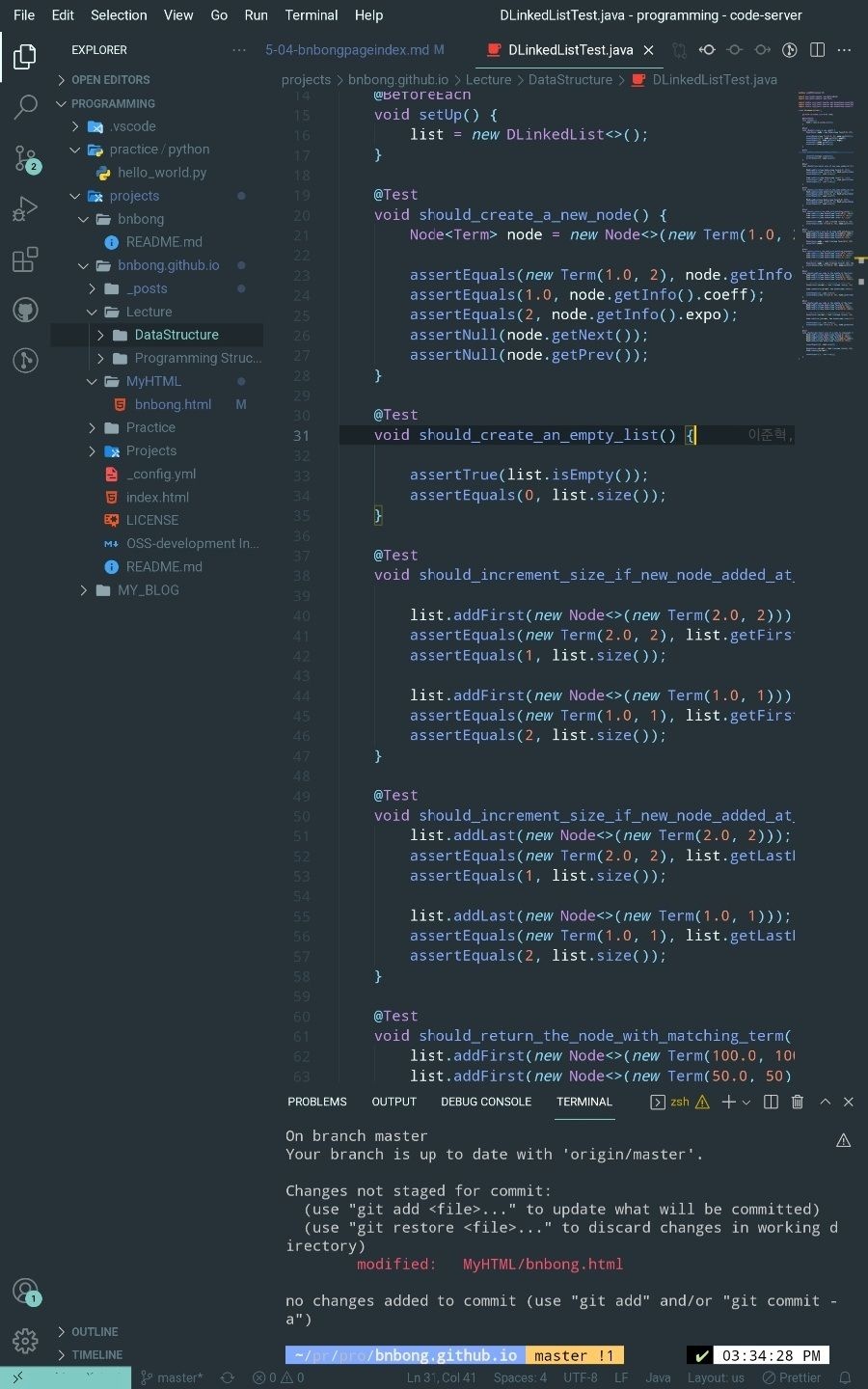The width and height of the screenshot is (868, 1389).
Task: Split the terminal panel
Action: pyautogui.click(x=771, y=1102)
